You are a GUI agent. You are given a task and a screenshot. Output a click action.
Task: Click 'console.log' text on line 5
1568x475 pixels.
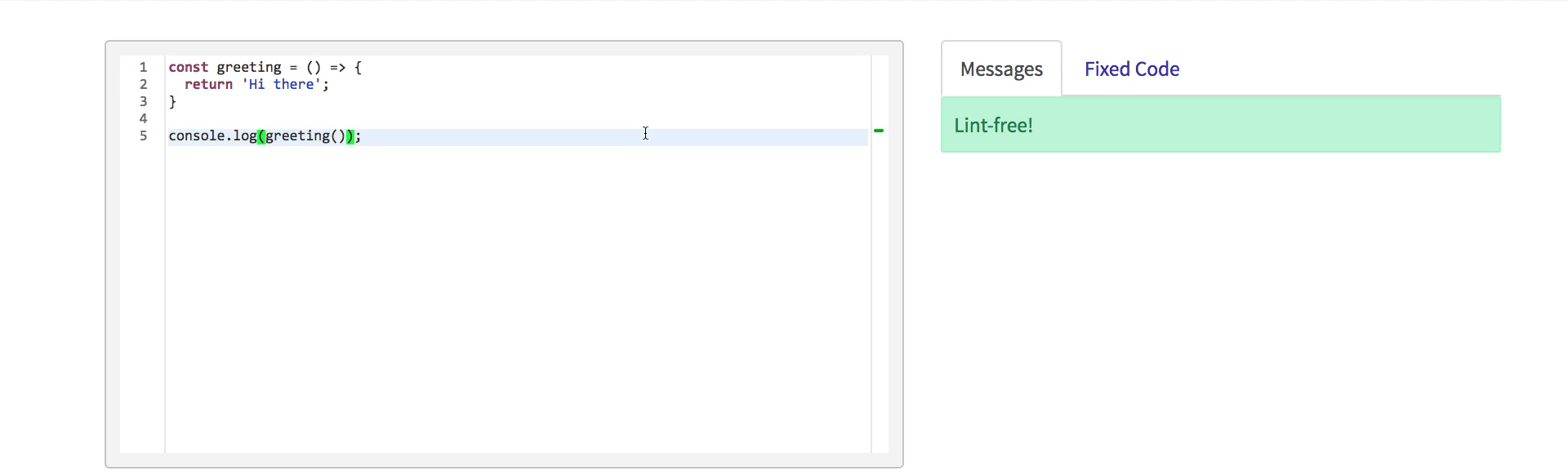click(x=212, y=135)
